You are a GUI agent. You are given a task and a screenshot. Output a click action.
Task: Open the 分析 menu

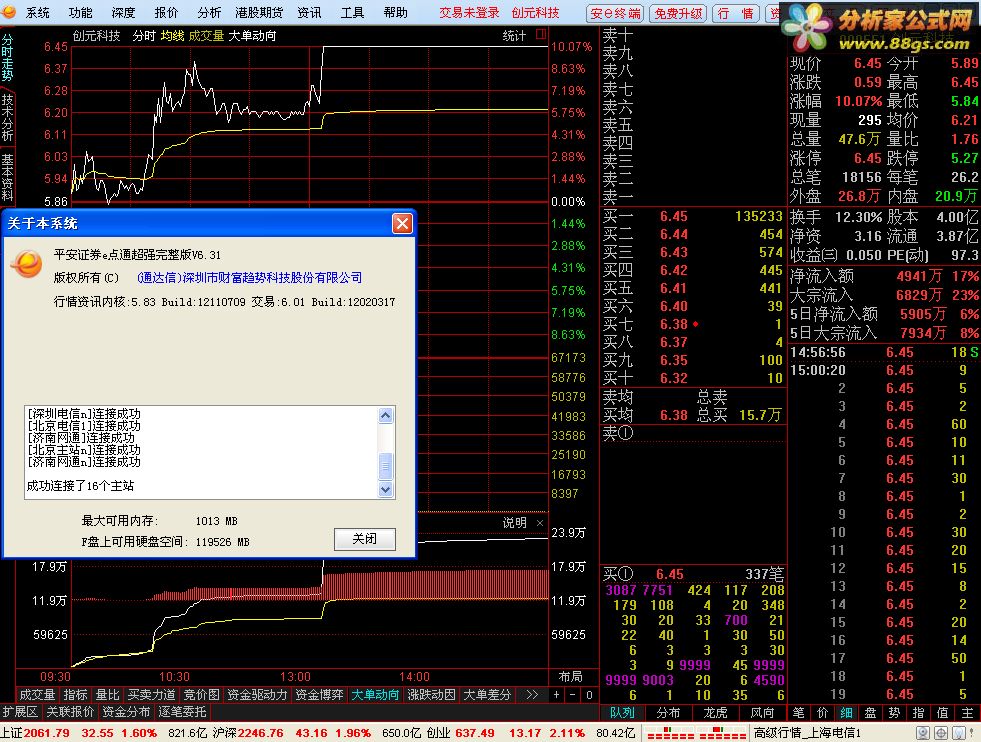[209, 13]
